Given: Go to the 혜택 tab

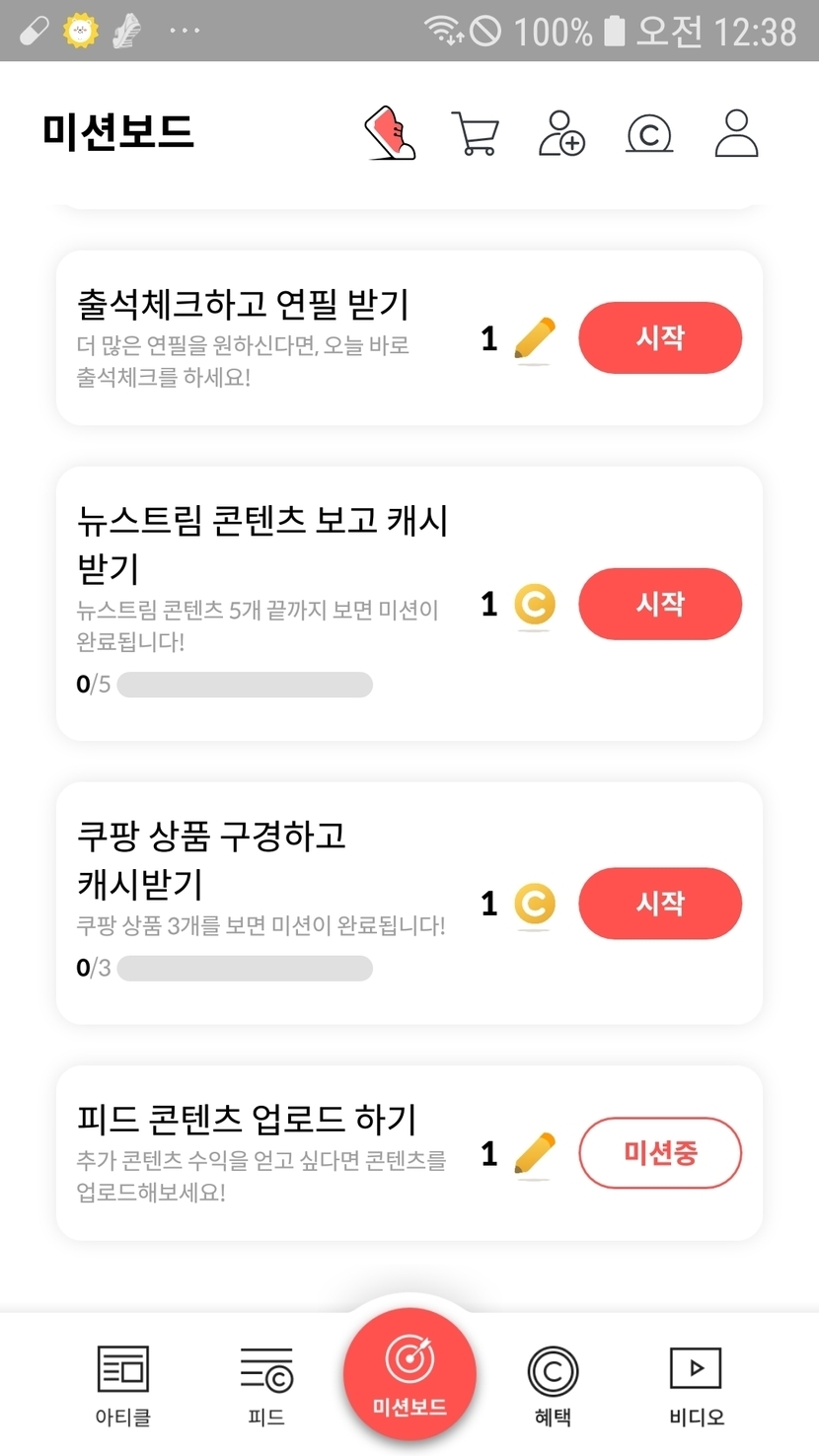Looking at the screenshot, I should coord(553,1384).
